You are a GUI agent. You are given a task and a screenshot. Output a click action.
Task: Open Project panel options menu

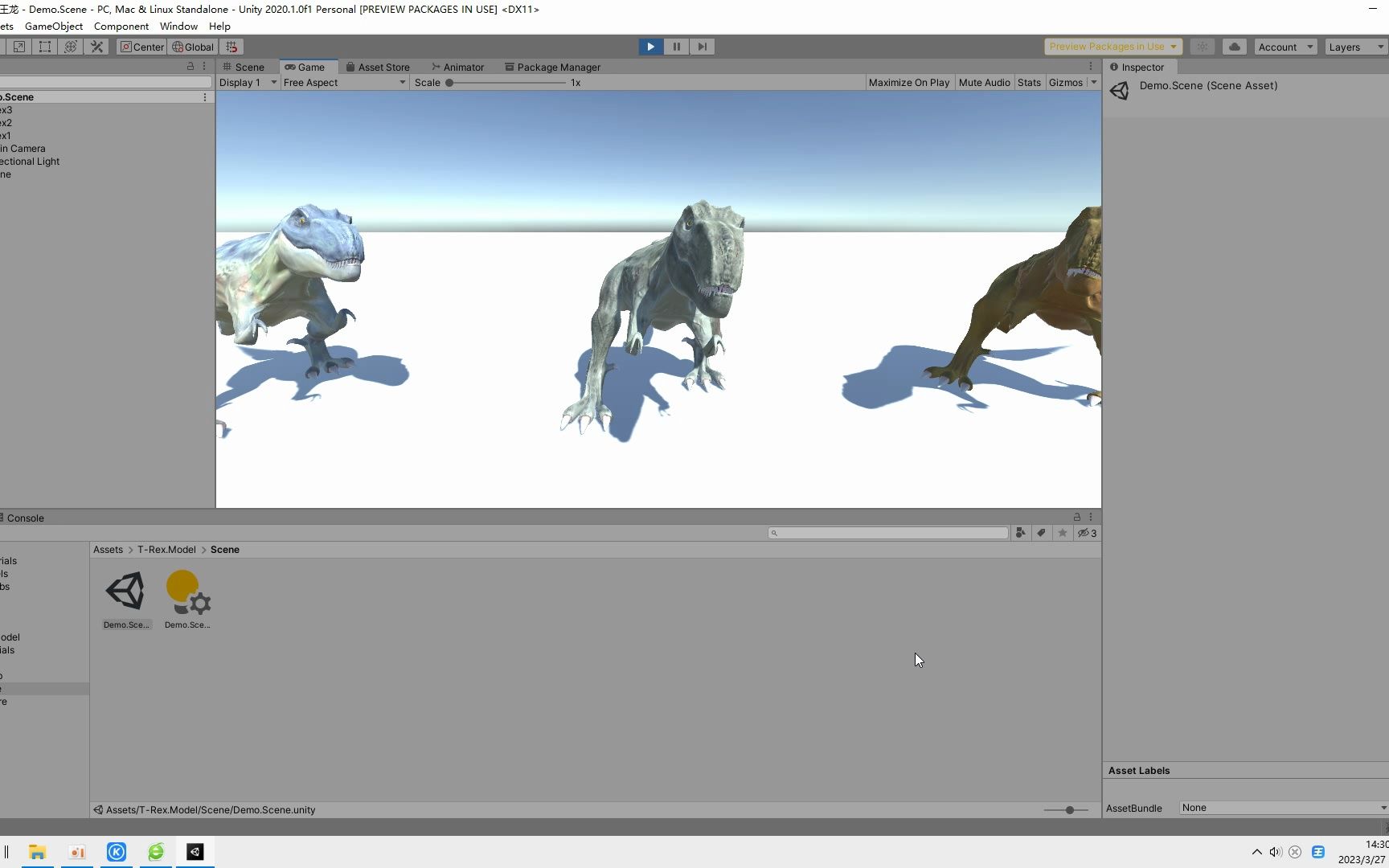pyautogui.click(x=1091, y=517)
